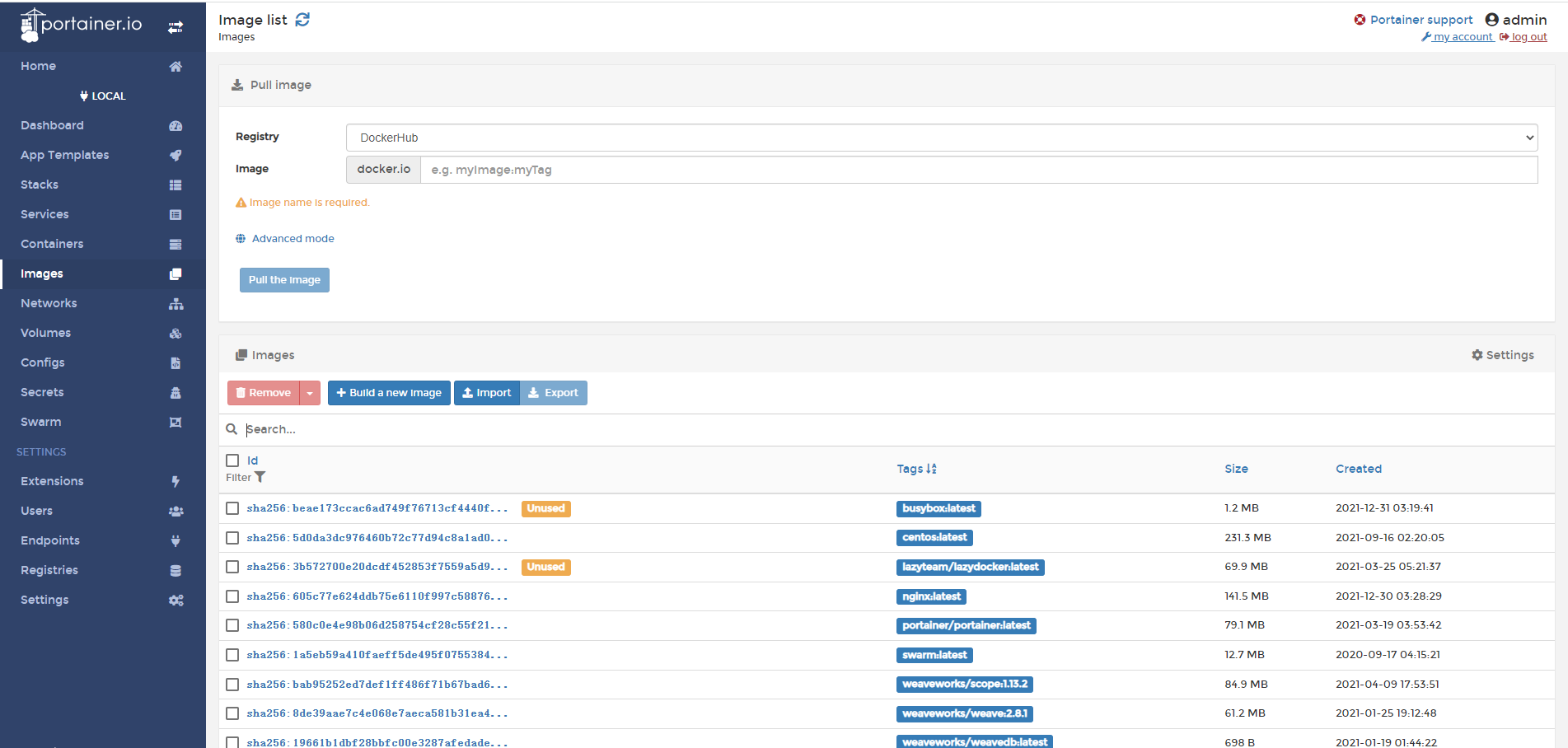Focus the images Search field

pos(896,429)
